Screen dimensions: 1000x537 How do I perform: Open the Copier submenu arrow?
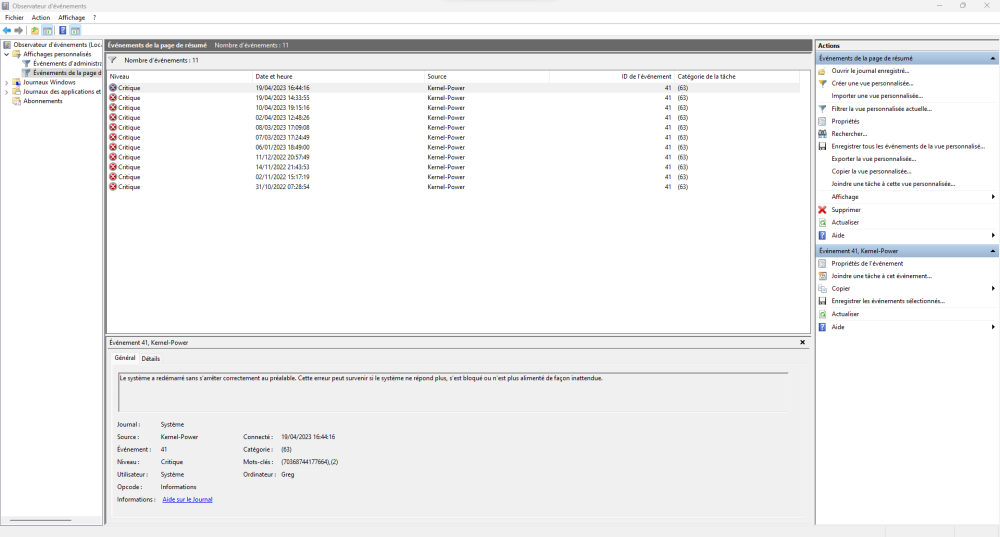993,288
